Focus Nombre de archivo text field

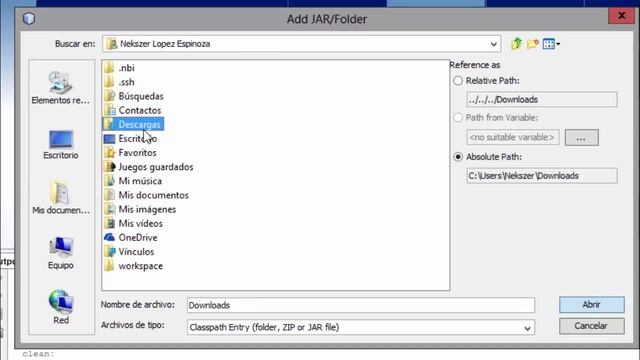pyautogui.click(x=361, y=305)
